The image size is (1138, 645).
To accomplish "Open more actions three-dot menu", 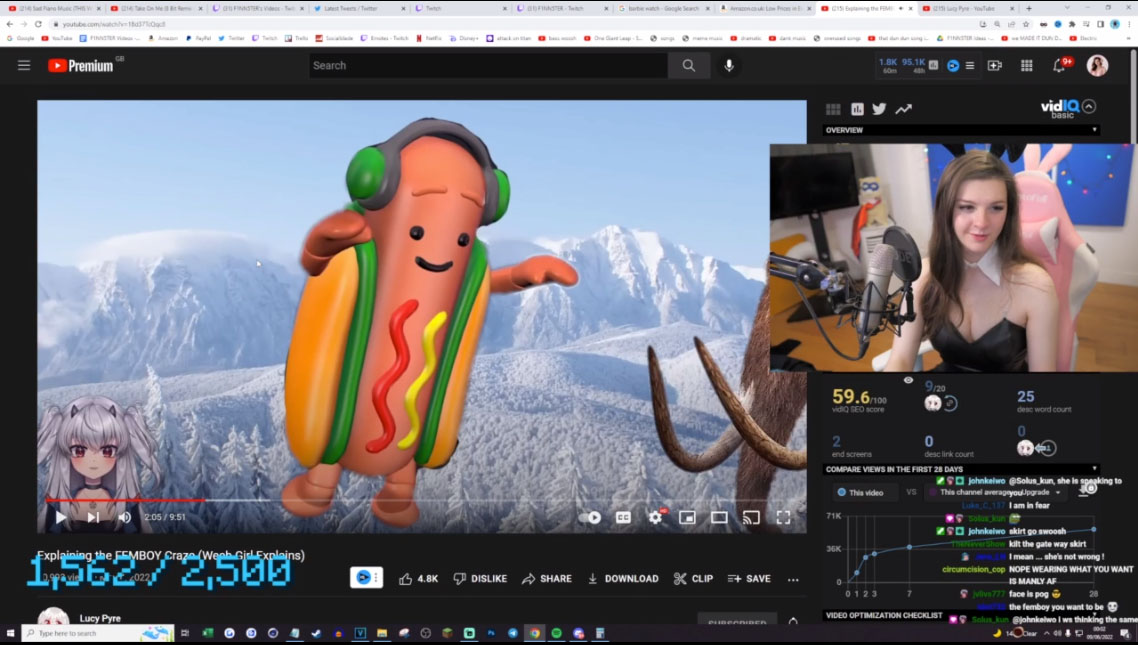I will 793,579.
